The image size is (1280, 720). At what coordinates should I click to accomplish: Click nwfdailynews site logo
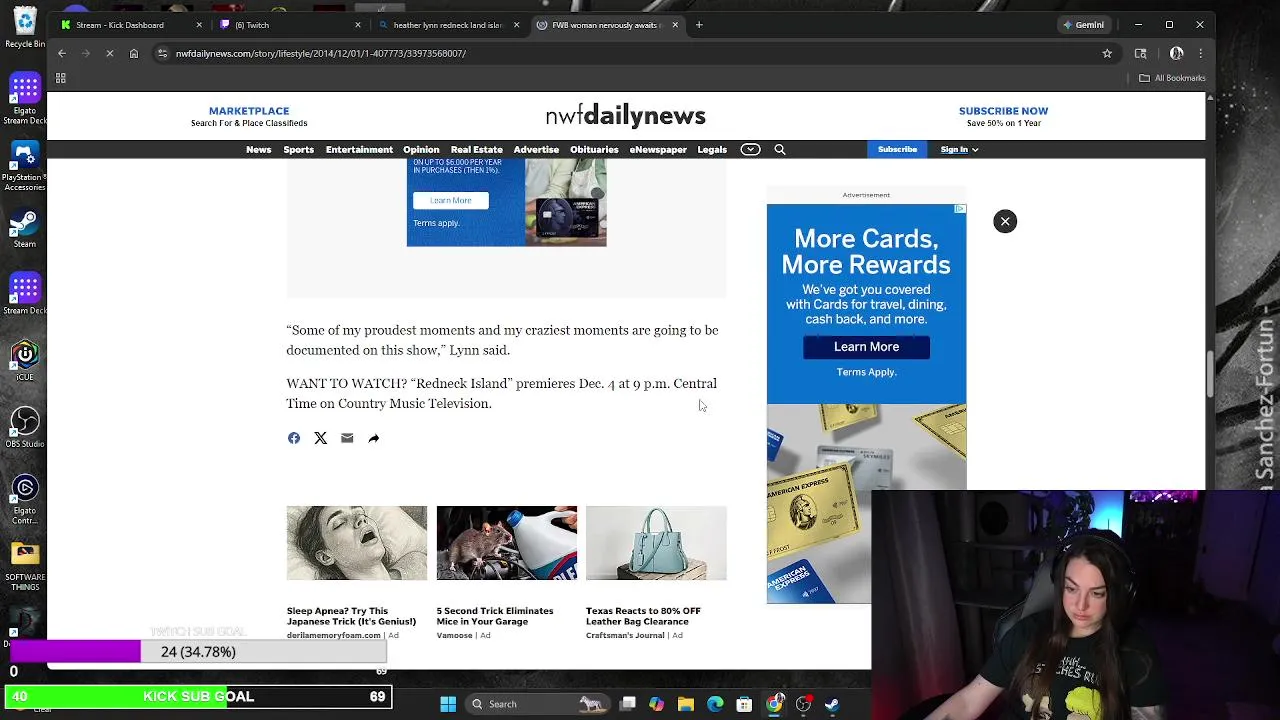626,116
